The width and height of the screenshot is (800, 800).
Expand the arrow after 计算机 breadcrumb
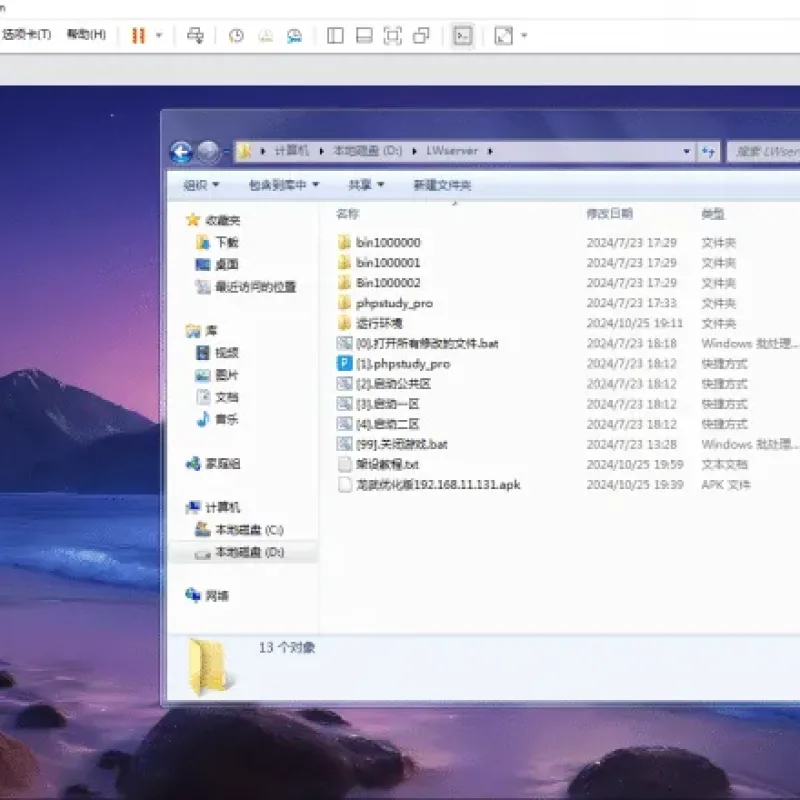point(321,151)
